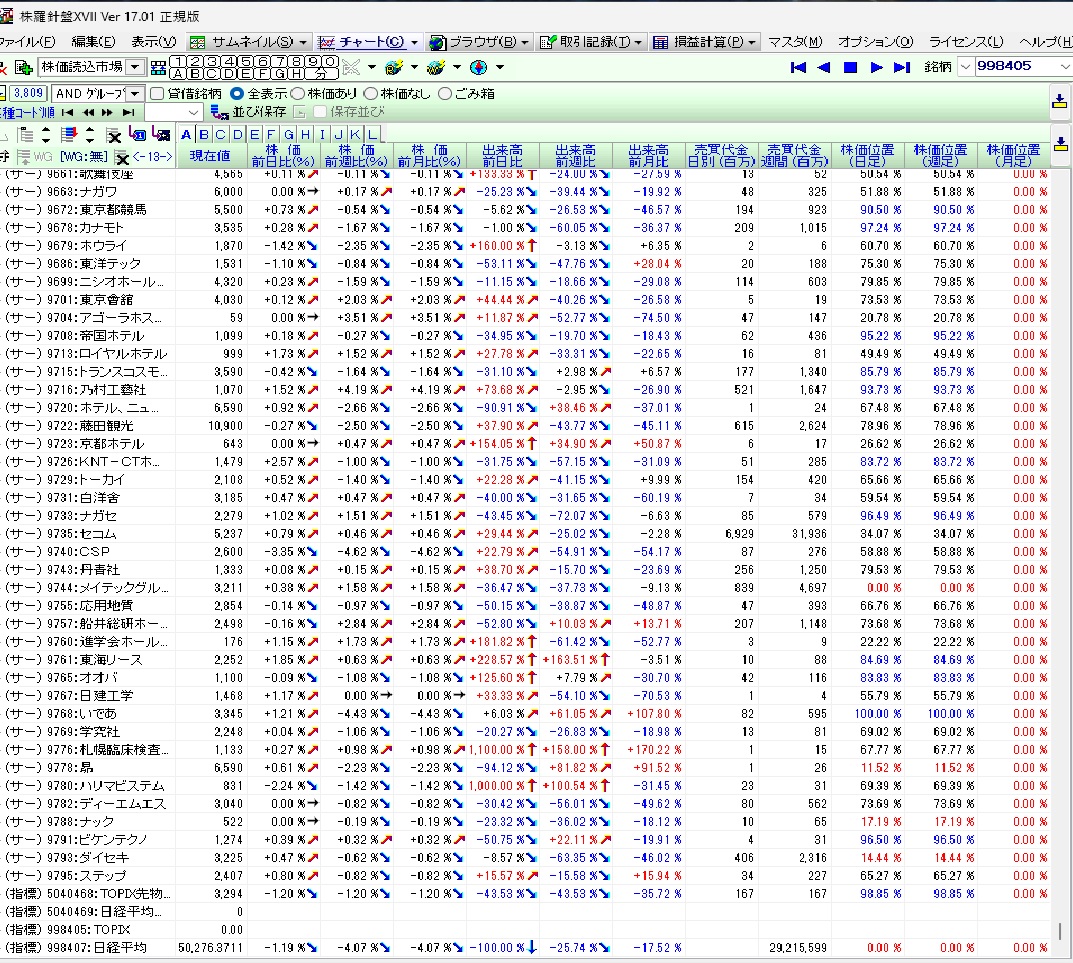Expand the AND グループ combo box
The height and width of the screenshot is (963, 1073).
click(x=134, y=93)
